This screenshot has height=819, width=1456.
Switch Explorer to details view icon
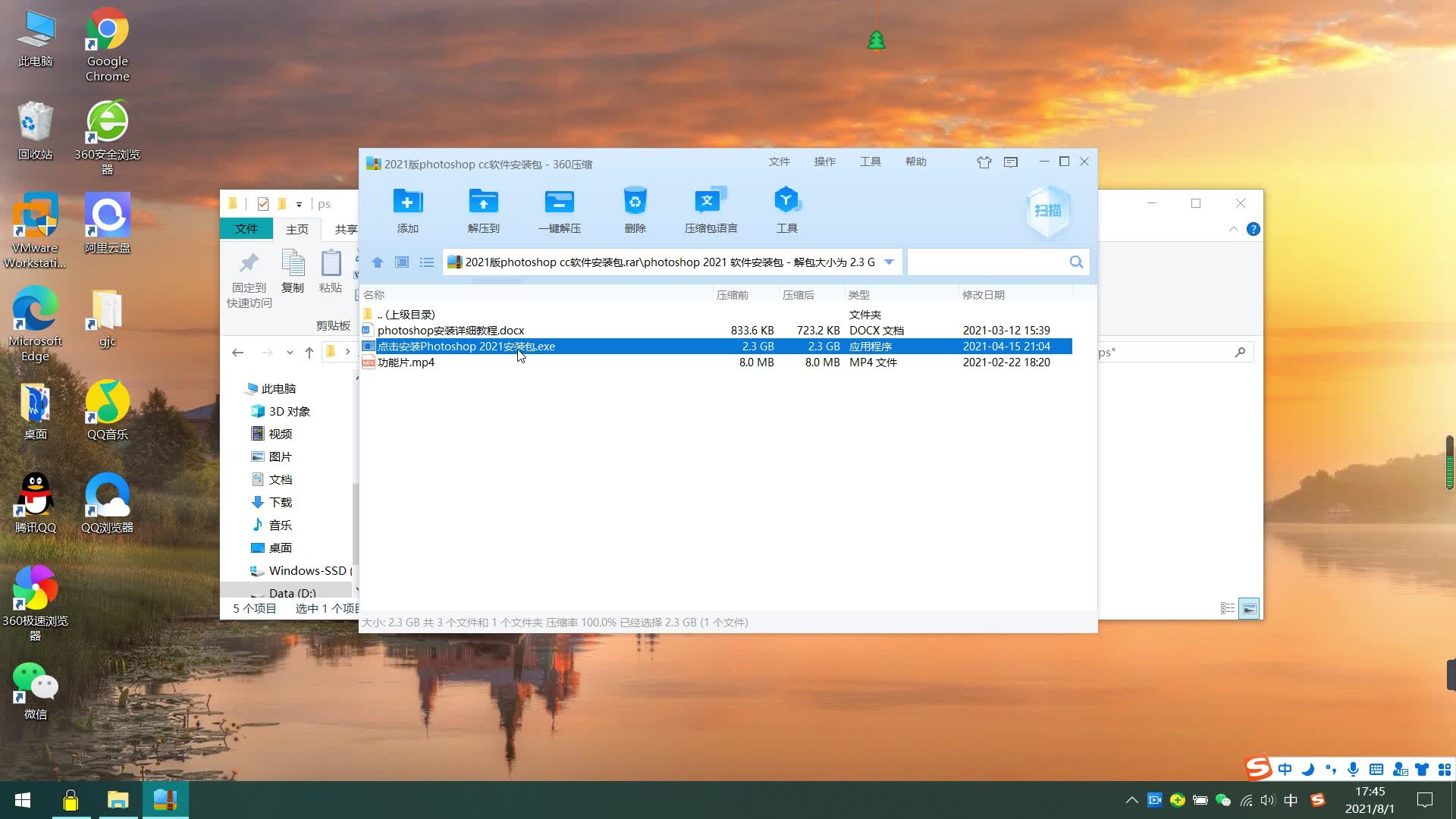click(x=1228, y=608)
